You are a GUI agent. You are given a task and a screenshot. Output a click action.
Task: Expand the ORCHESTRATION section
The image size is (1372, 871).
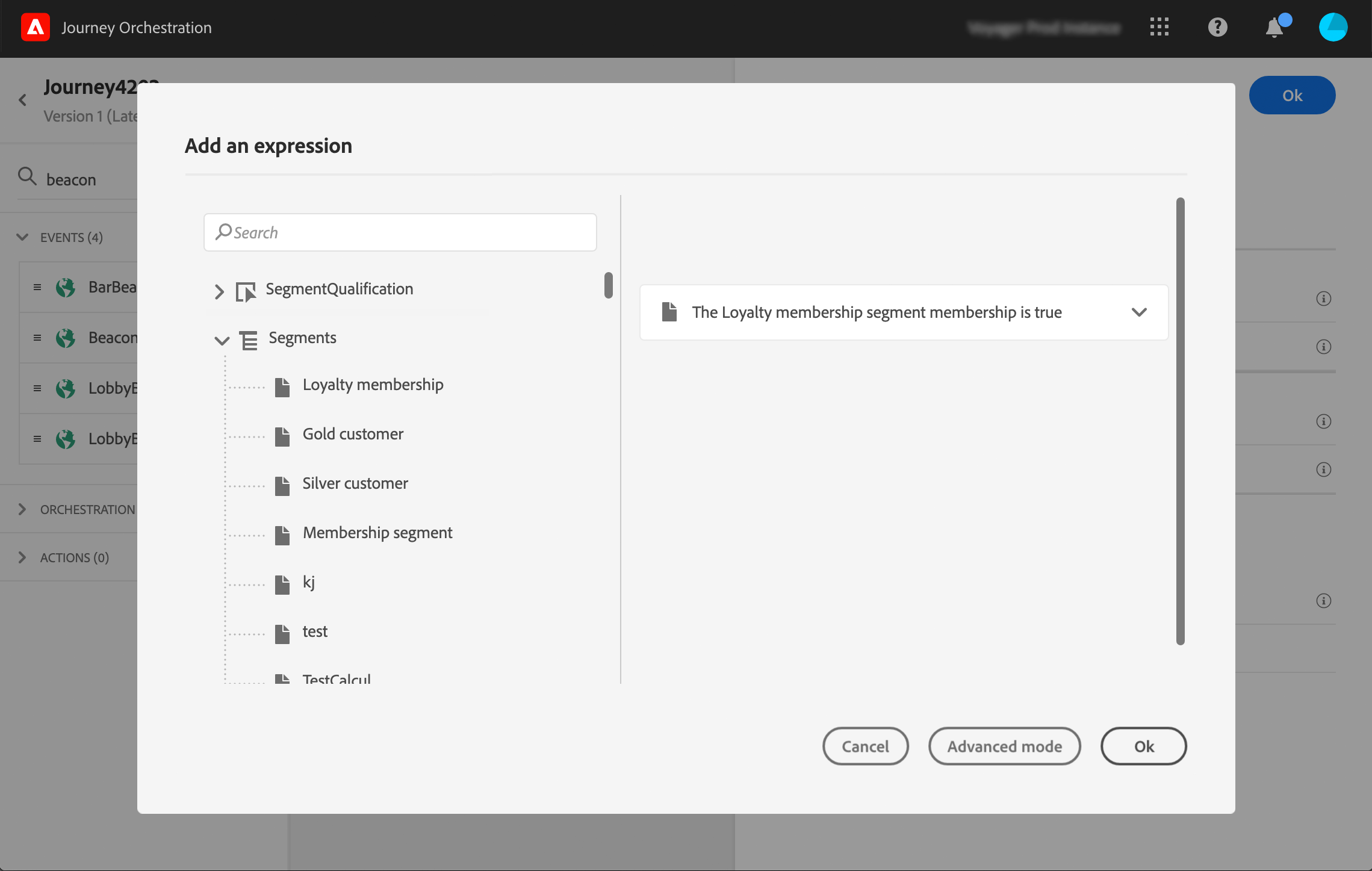coord(22,509)
